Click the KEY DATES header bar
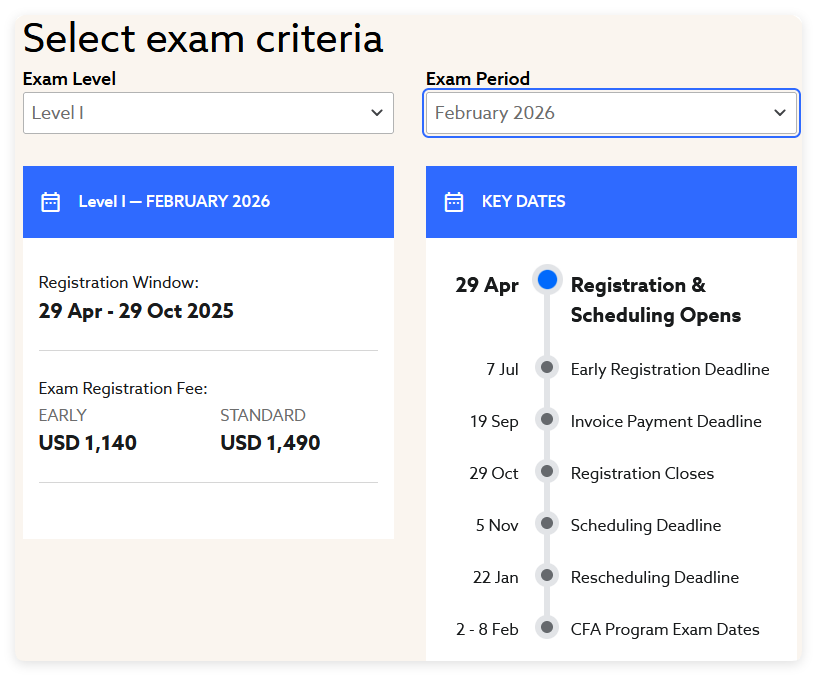 (611, 202)
